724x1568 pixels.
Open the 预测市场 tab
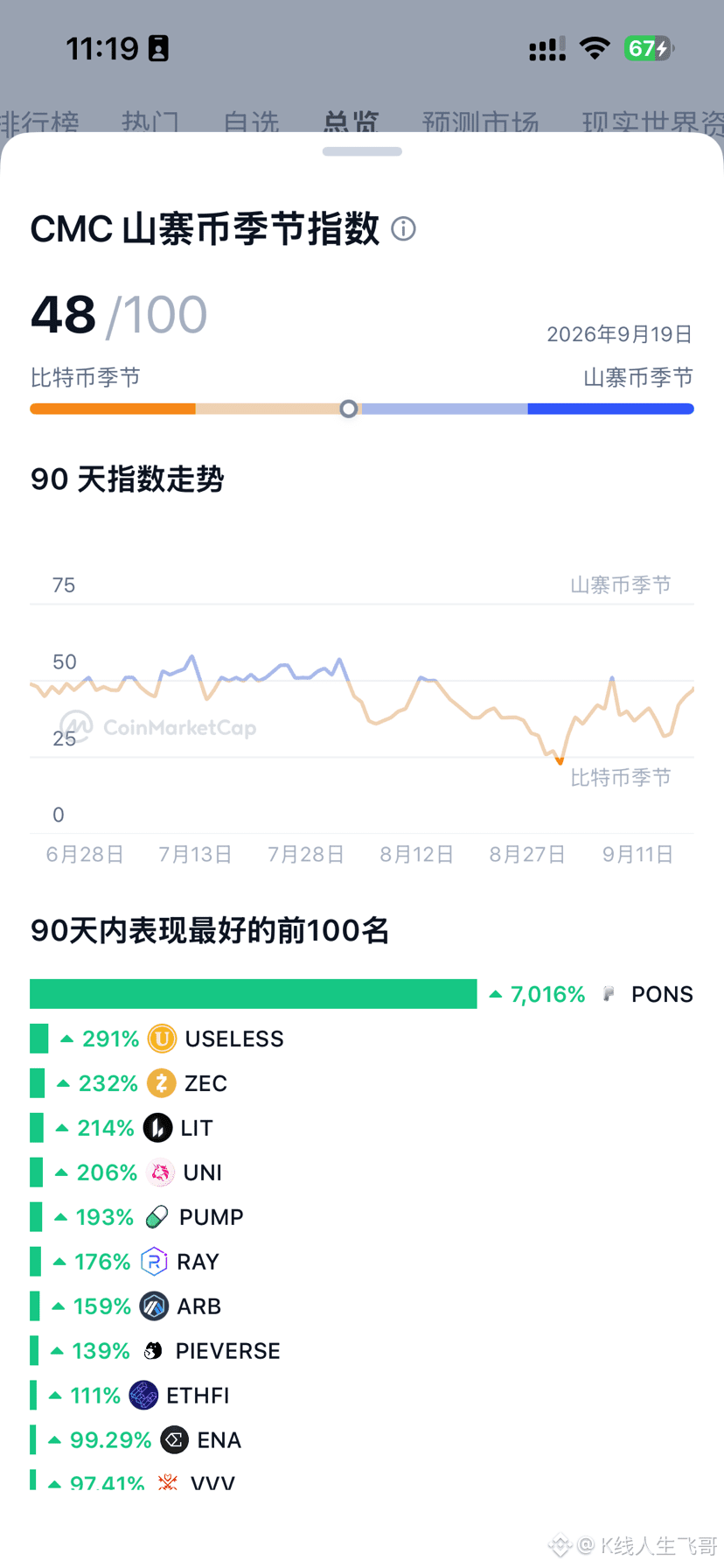click(x=480, y=122)
